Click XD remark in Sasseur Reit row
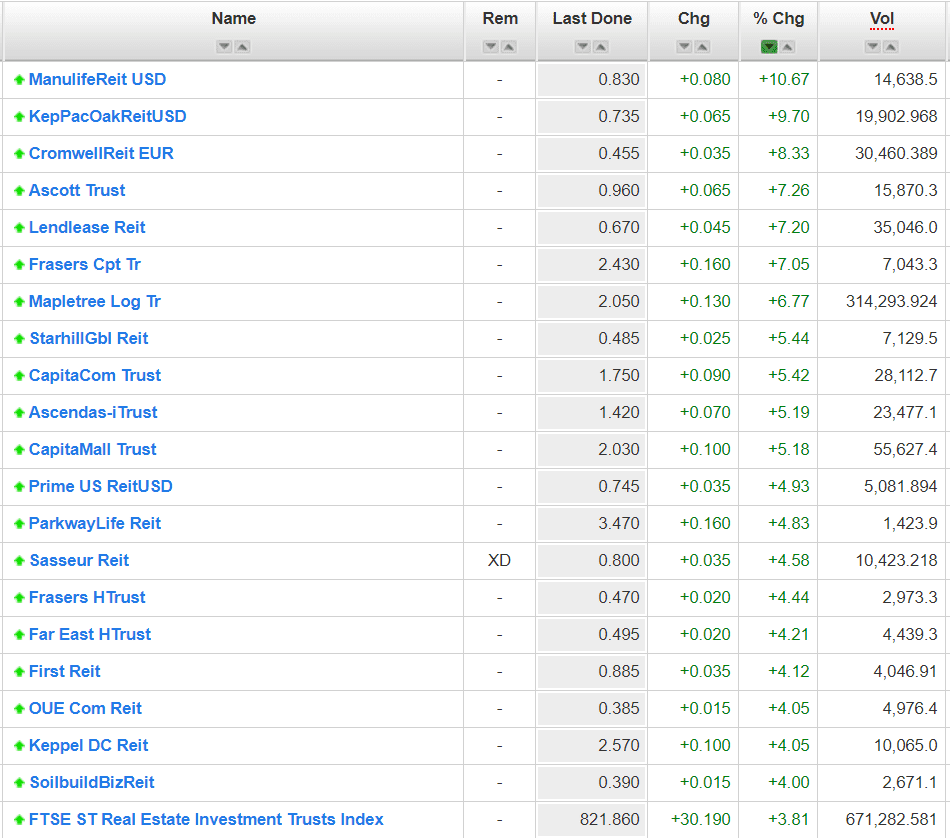950x838 pixels. (x=499, y=560)
